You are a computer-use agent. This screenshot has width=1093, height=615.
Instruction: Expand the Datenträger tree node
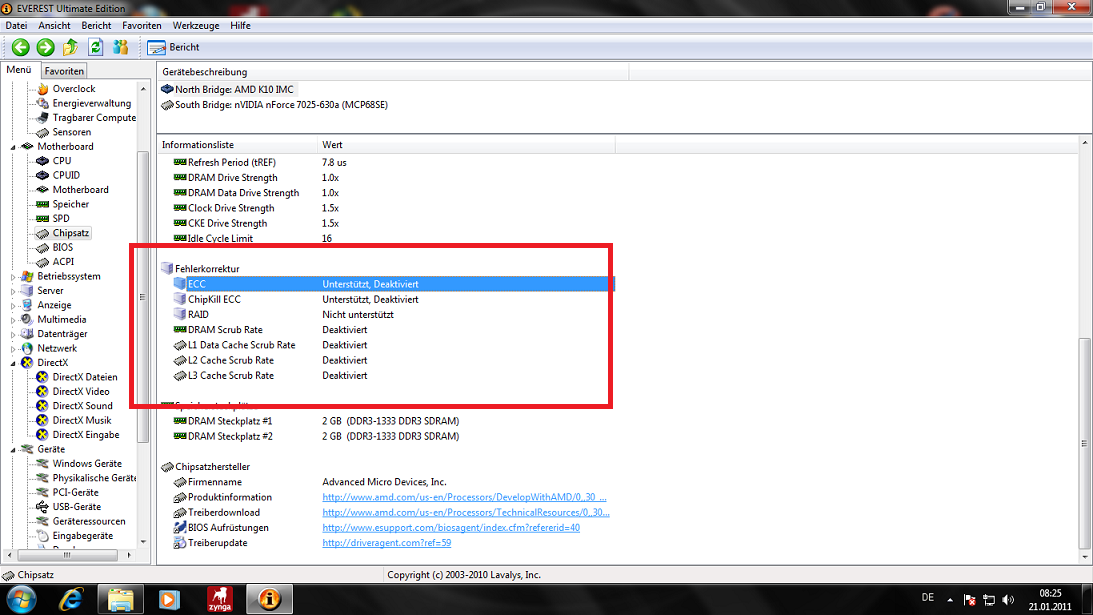13,335
